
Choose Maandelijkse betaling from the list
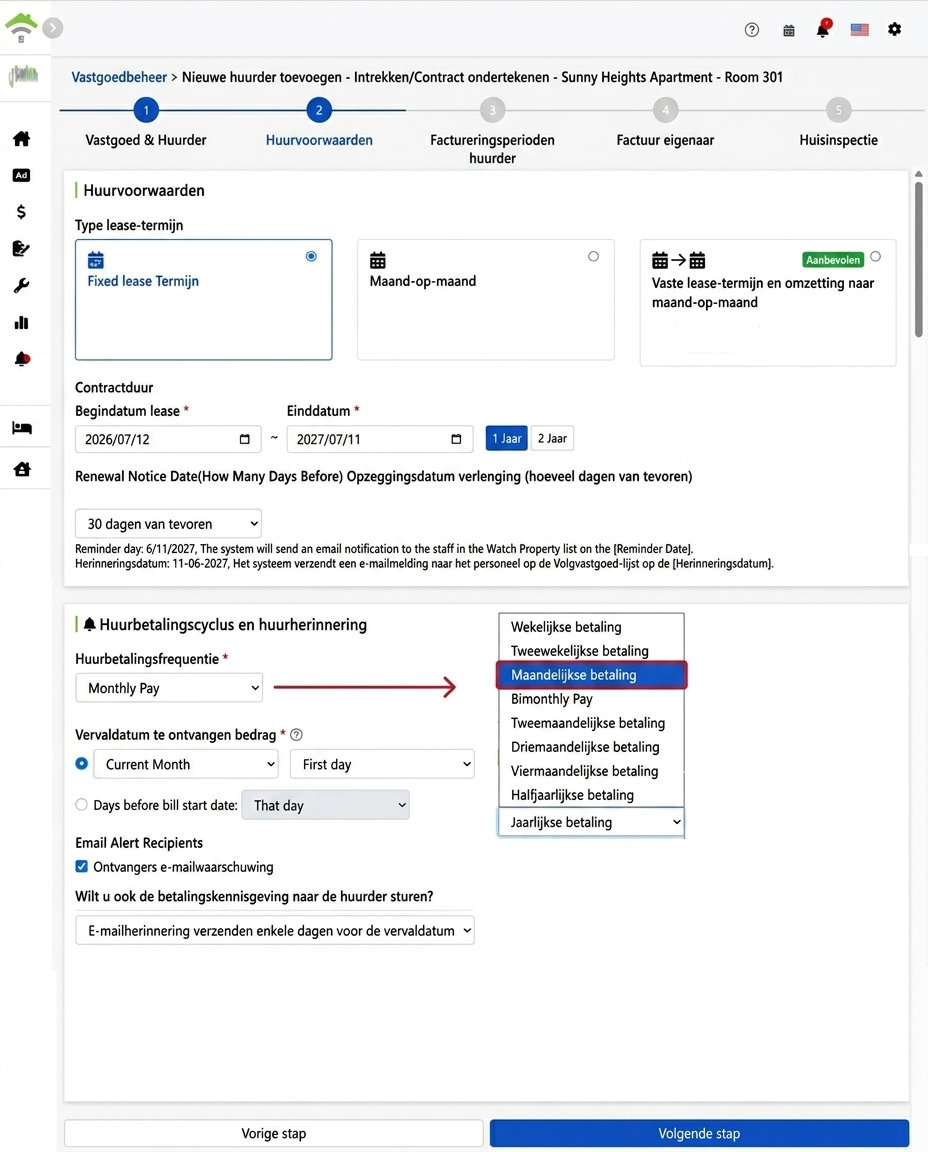591,675
